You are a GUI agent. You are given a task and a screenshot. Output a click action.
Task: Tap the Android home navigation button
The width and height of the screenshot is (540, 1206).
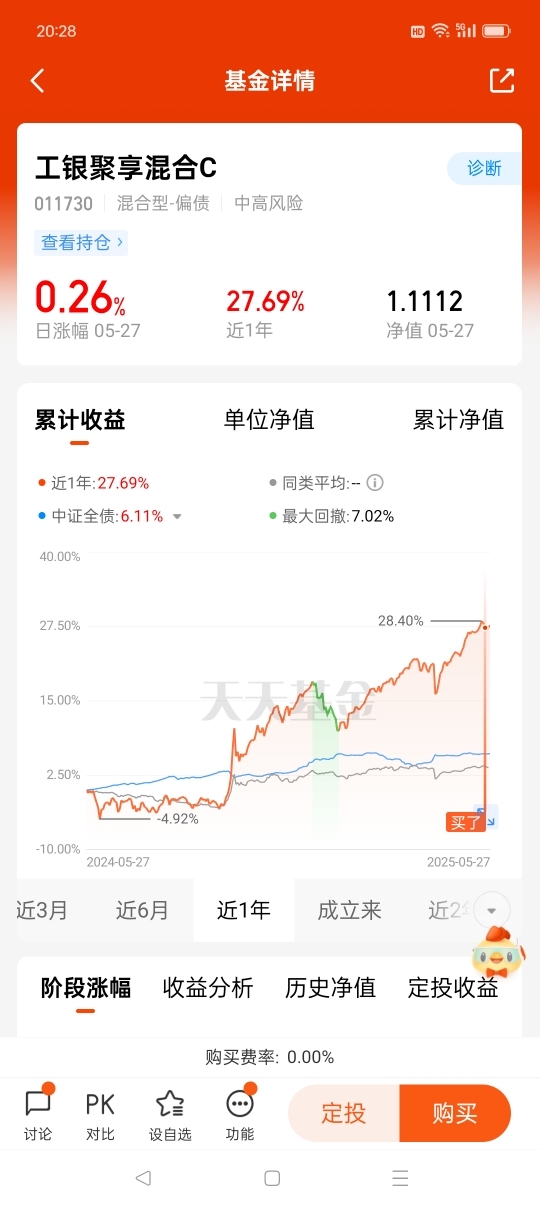(272, 1178)
